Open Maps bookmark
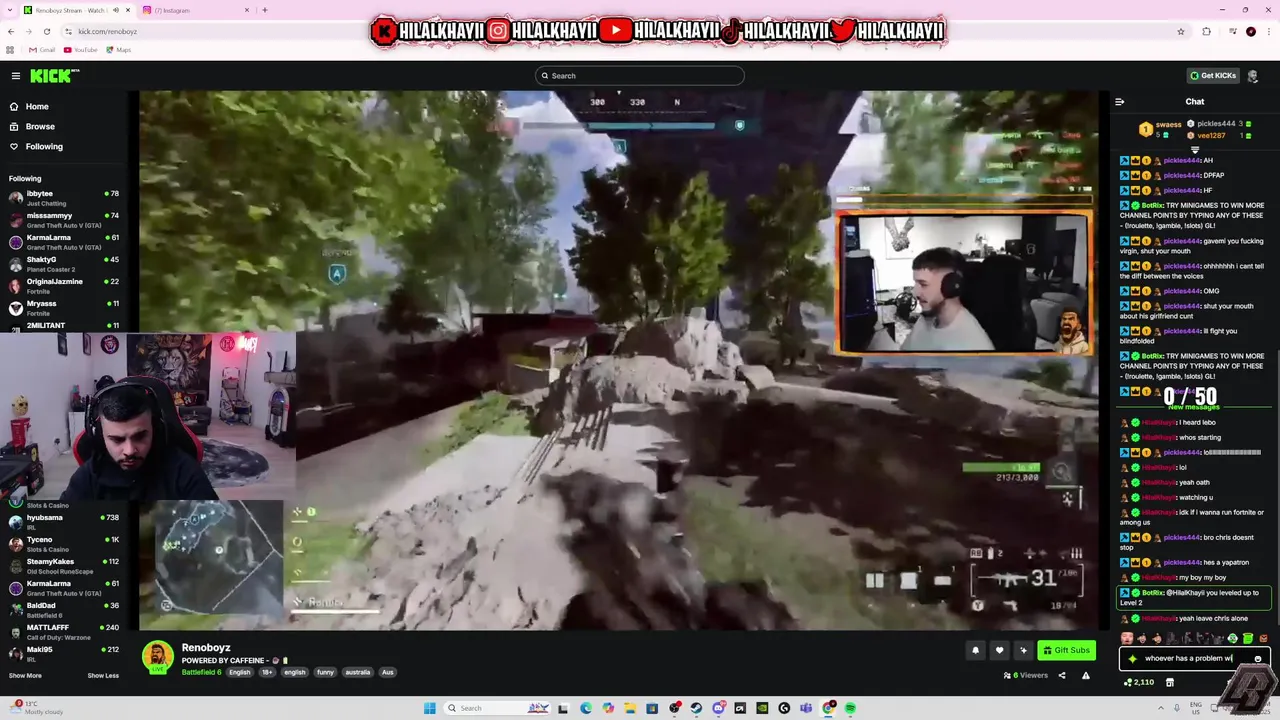1280x720 pixels. [x=119, y=50]
